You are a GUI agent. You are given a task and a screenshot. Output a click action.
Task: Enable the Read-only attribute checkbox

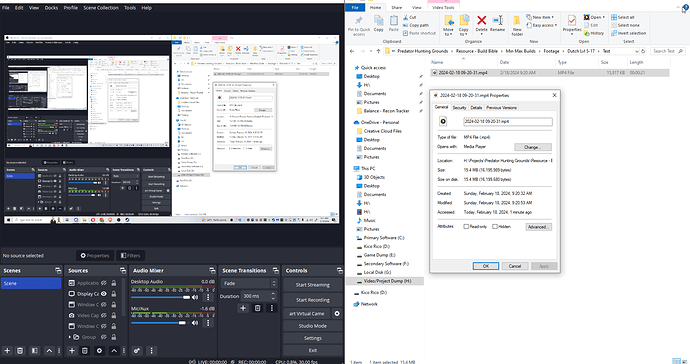point(466,227)
